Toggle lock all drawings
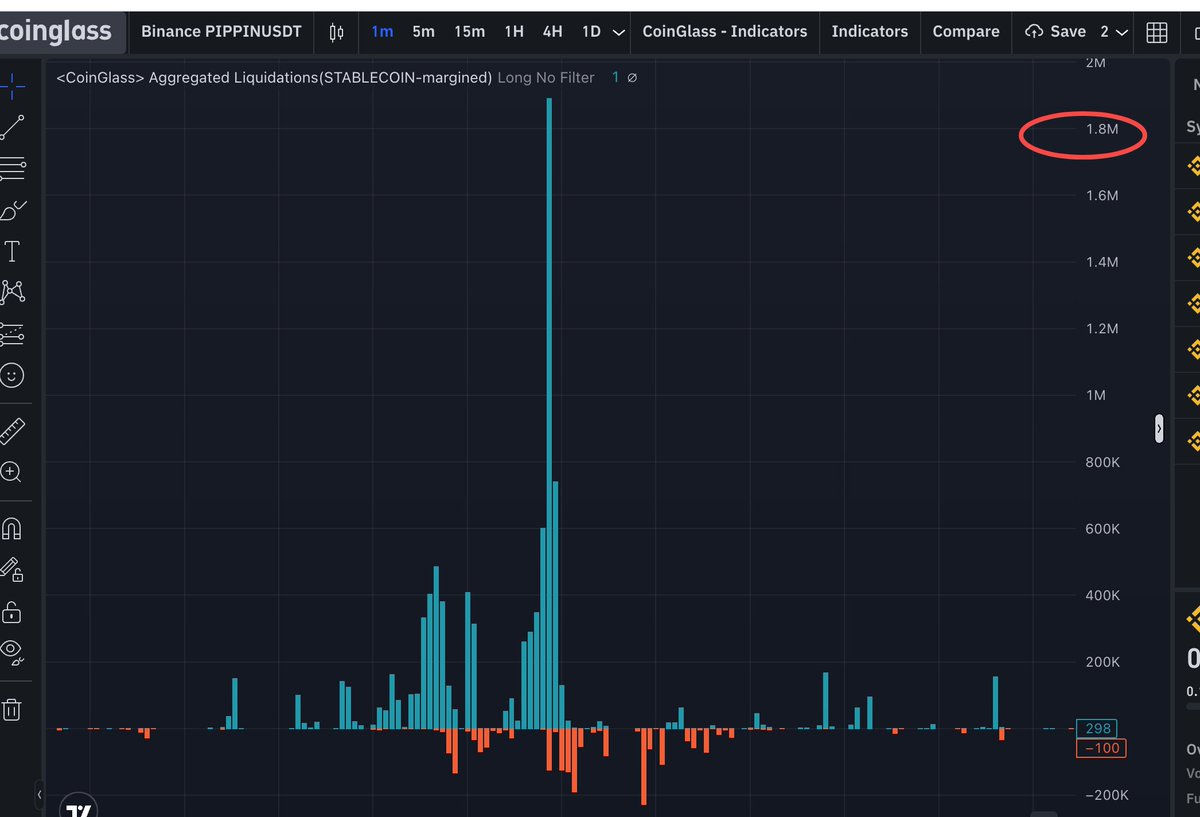The image size is (1200, 817). point(12,612)
